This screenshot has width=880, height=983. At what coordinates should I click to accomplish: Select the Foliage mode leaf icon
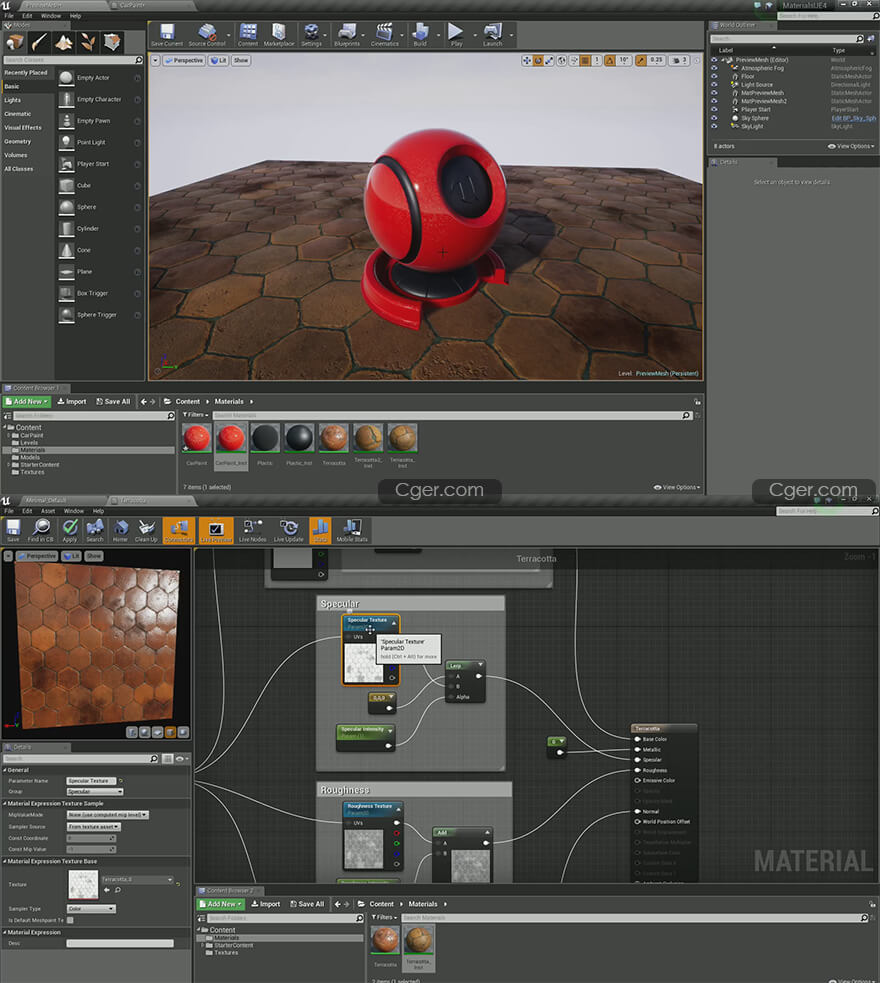pos(88,42)
